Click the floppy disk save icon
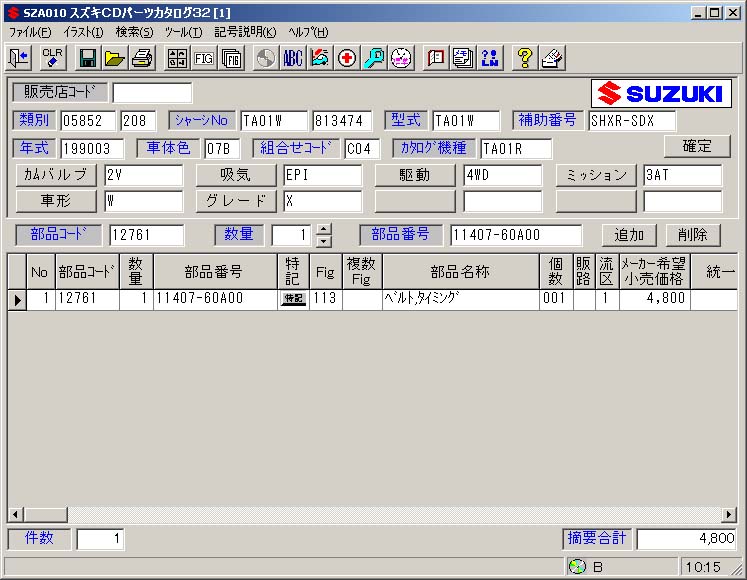Image resolution: width=747 pixels, height=580 pixels. 88,58
